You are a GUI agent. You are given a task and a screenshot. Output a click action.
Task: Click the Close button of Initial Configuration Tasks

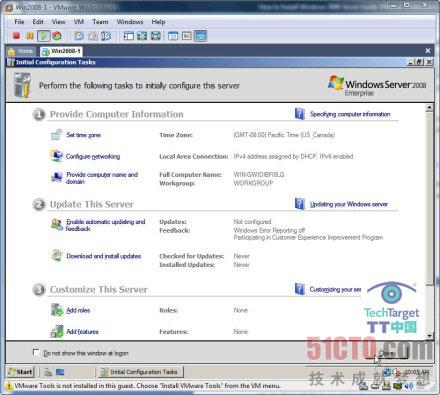pos(388,353)
